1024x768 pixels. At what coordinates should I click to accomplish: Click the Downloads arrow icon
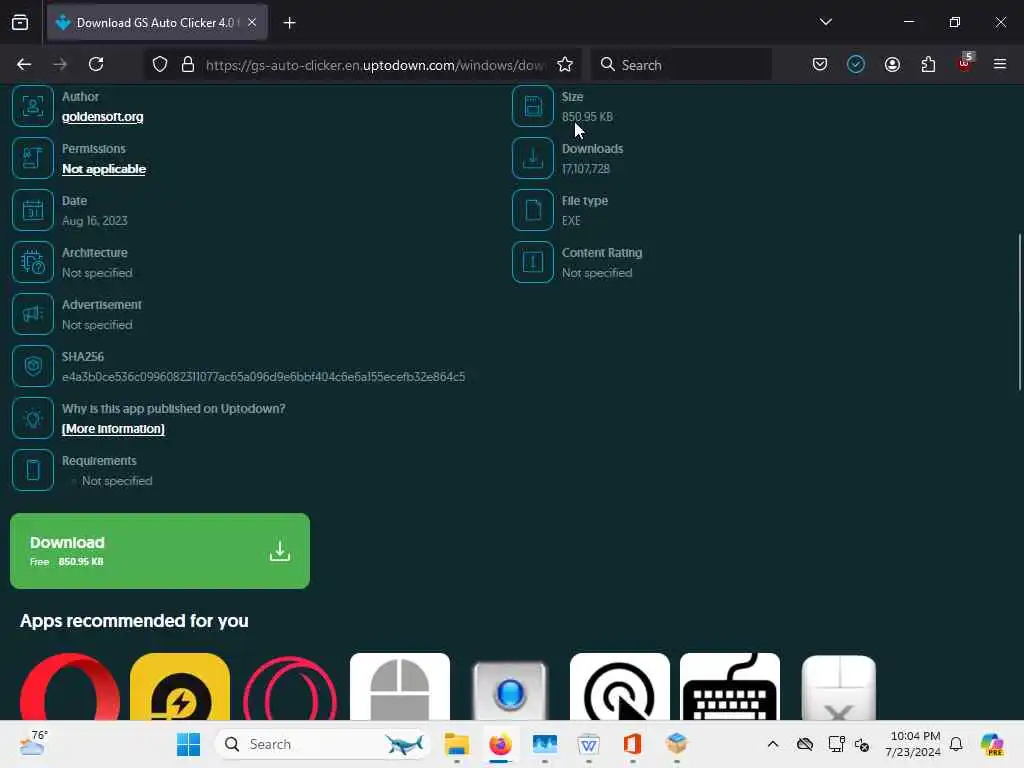(533, 158)
